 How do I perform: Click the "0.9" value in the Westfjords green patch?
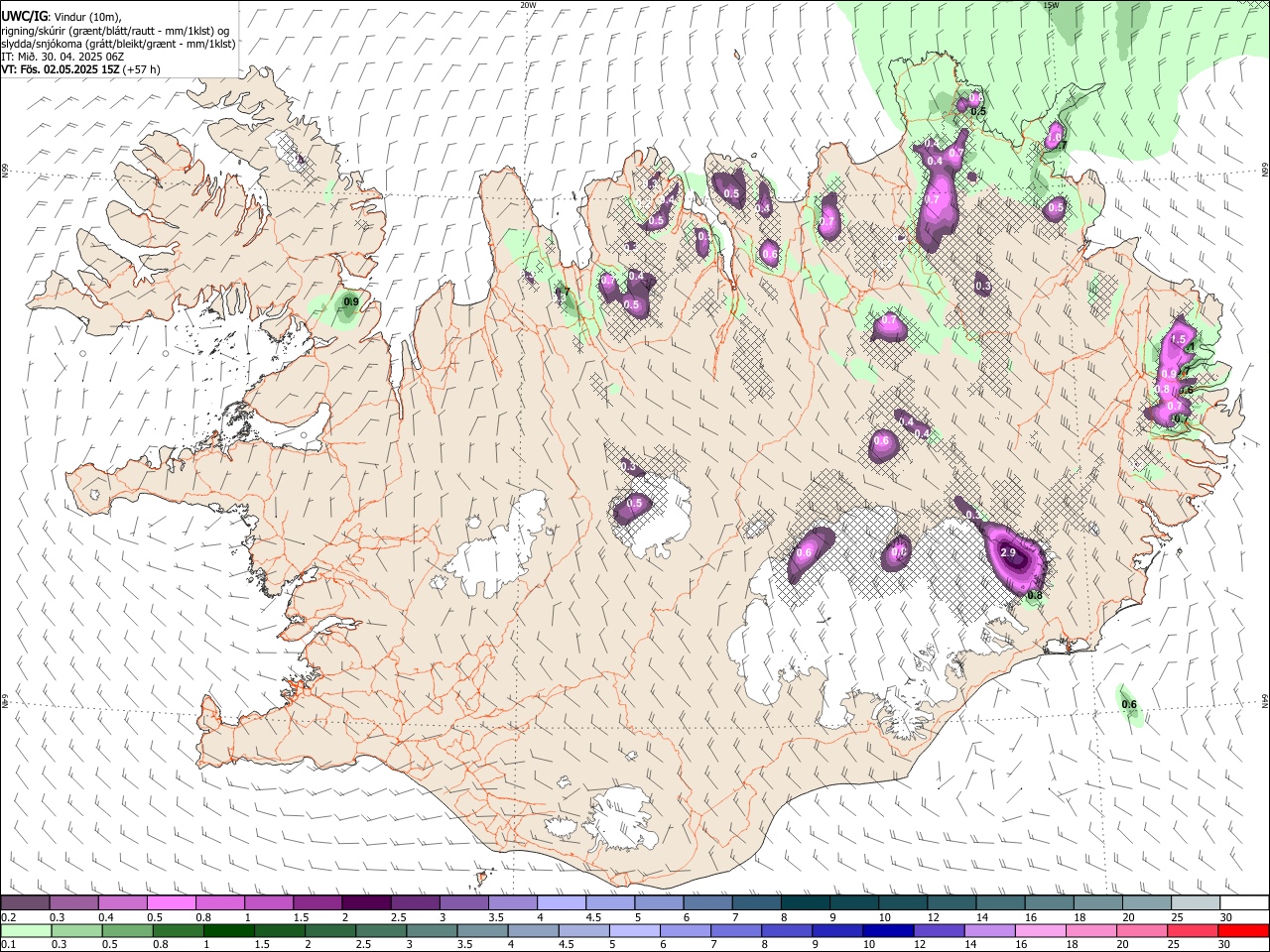[350, 301]
